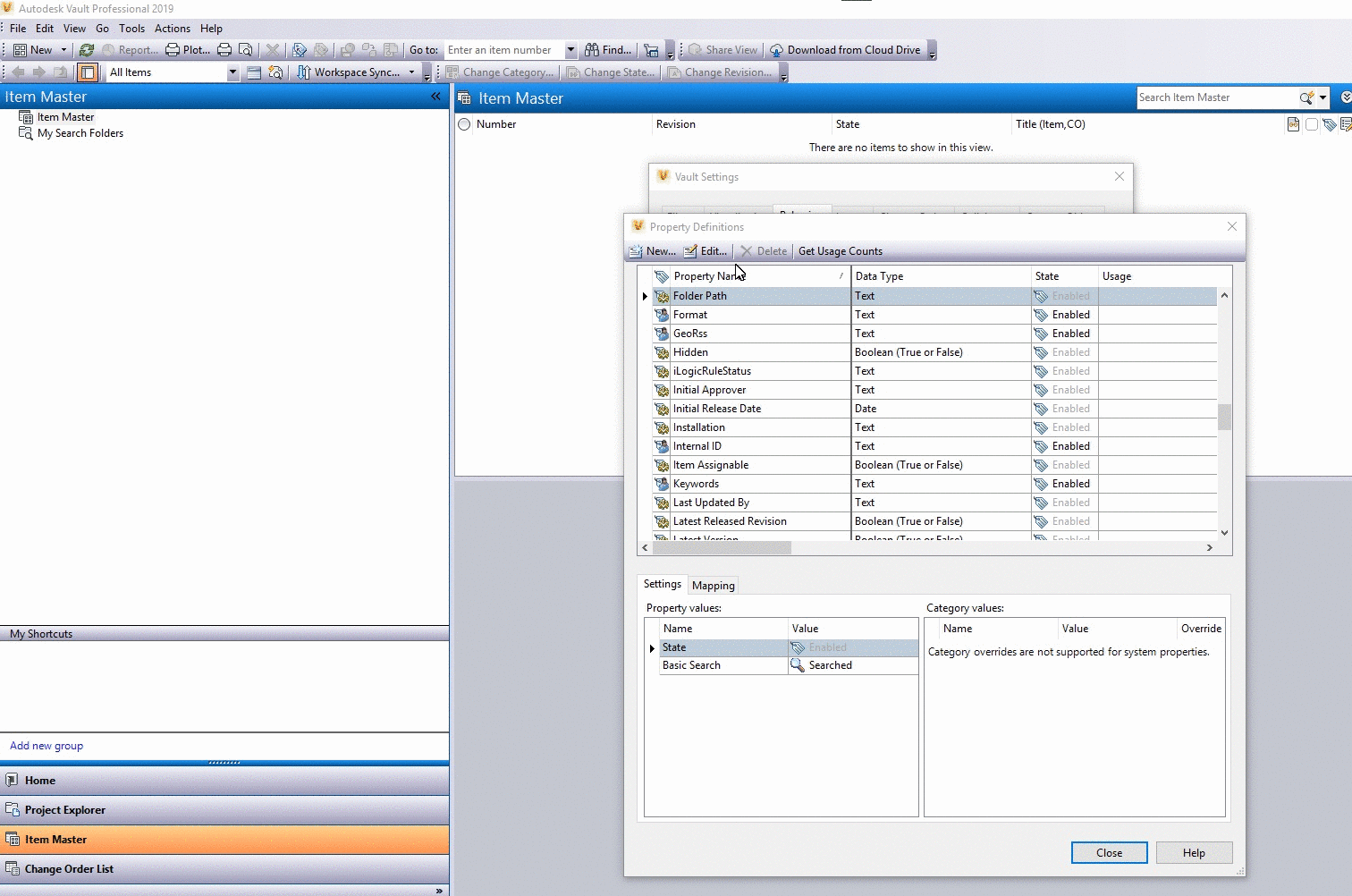Click the Workspace Sync button
This screenshot has height=896, width=1352.
349,72
